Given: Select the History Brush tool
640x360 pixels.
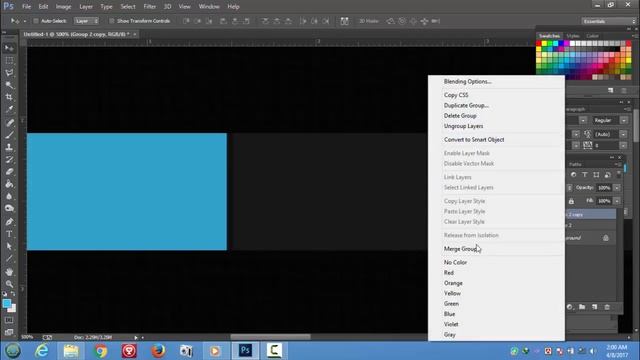Looking at the screenshot, I should pyautogui.click(x=9, y=160).
